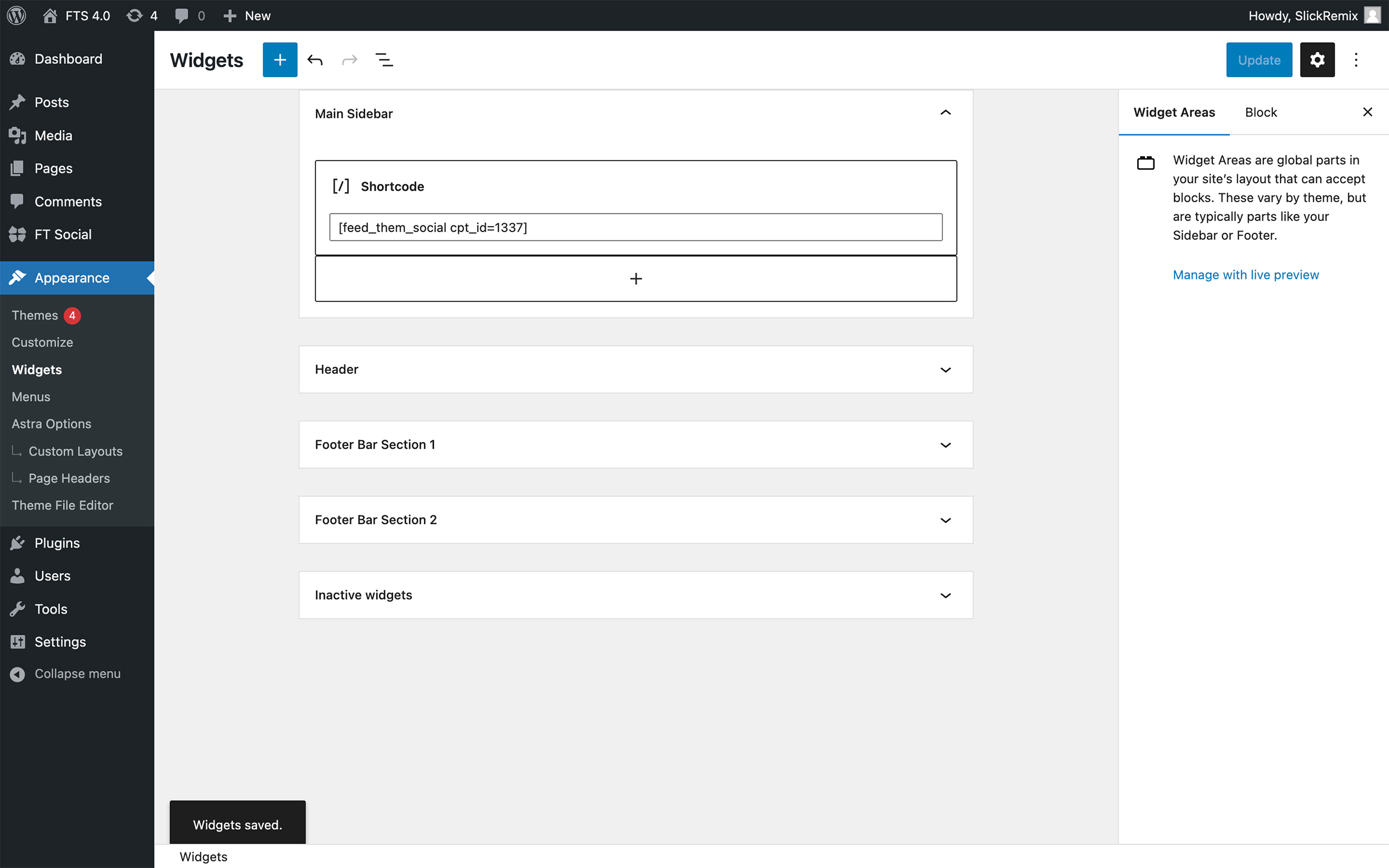Screen dimensions: 1389x868
Task: Open the Customize submenu link
Action: [x=42, y=342]
